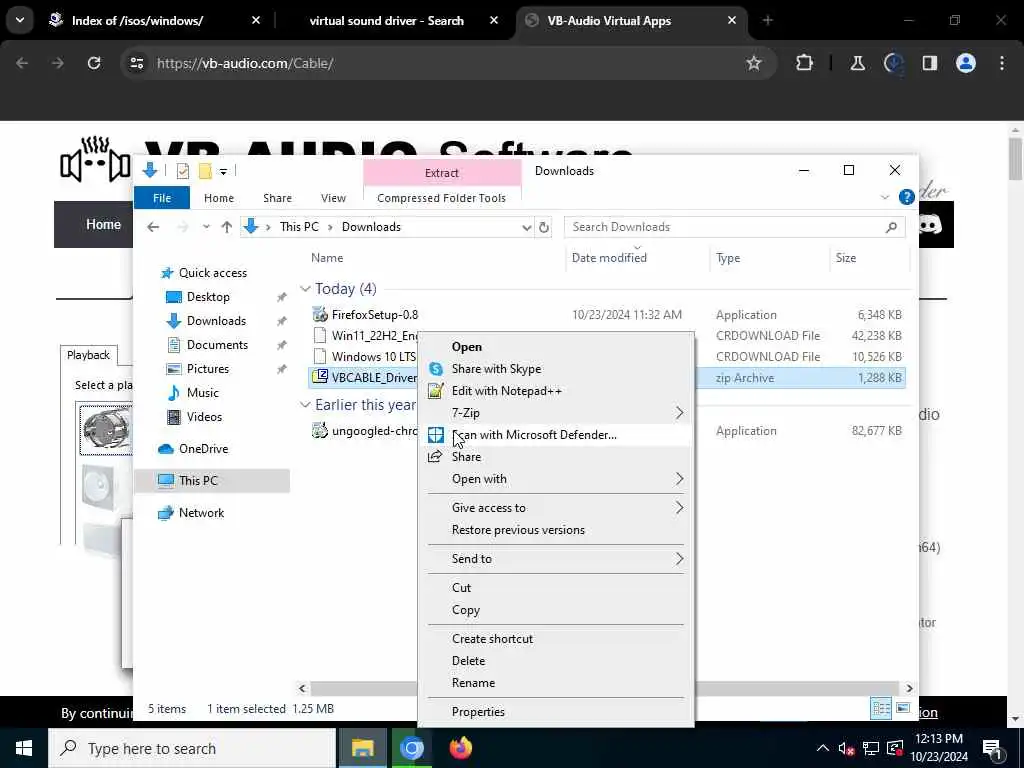Choose Restore previous versions

point(558,530)
